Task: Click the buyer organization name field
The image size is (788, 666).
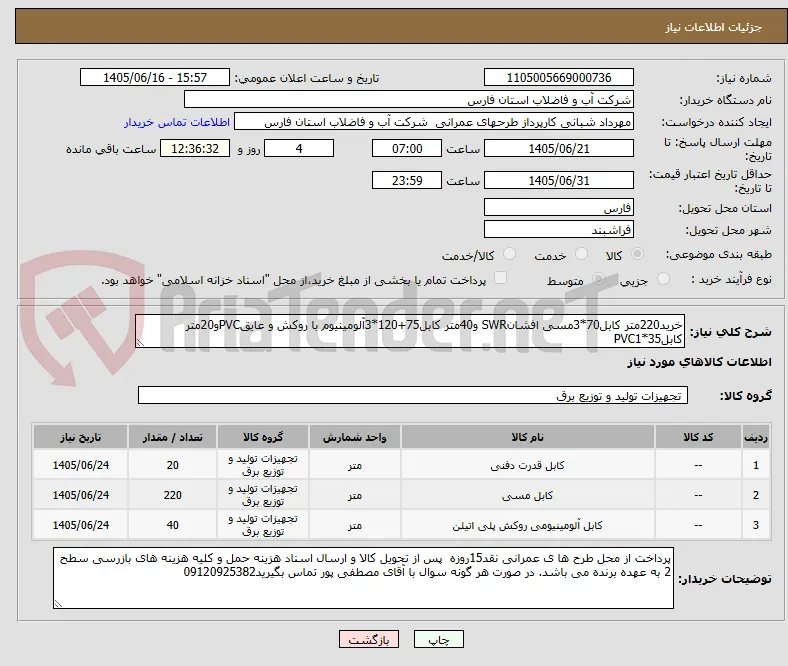Action: 409,100
